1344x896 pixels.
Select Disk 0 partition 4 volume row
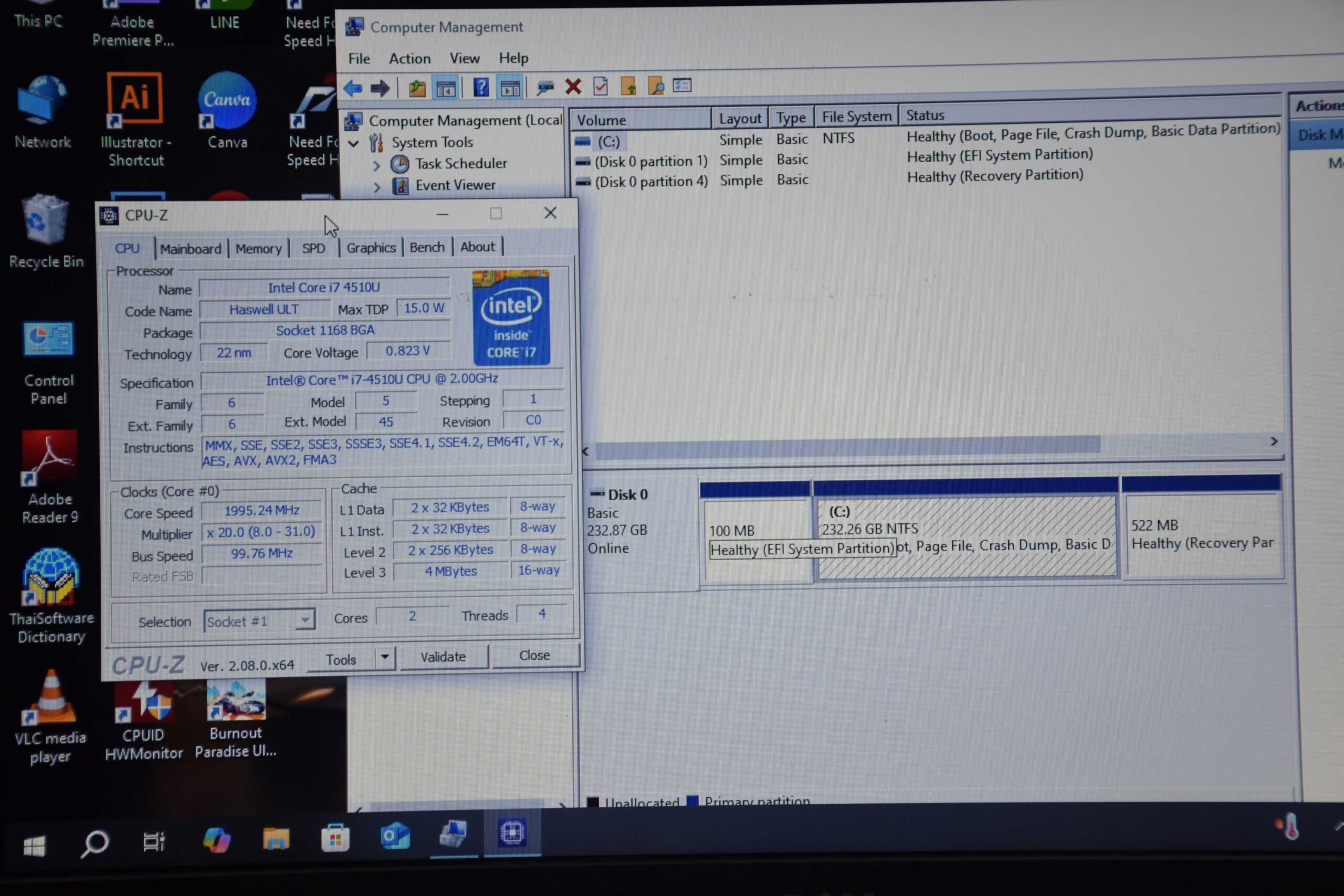(829, 180)
